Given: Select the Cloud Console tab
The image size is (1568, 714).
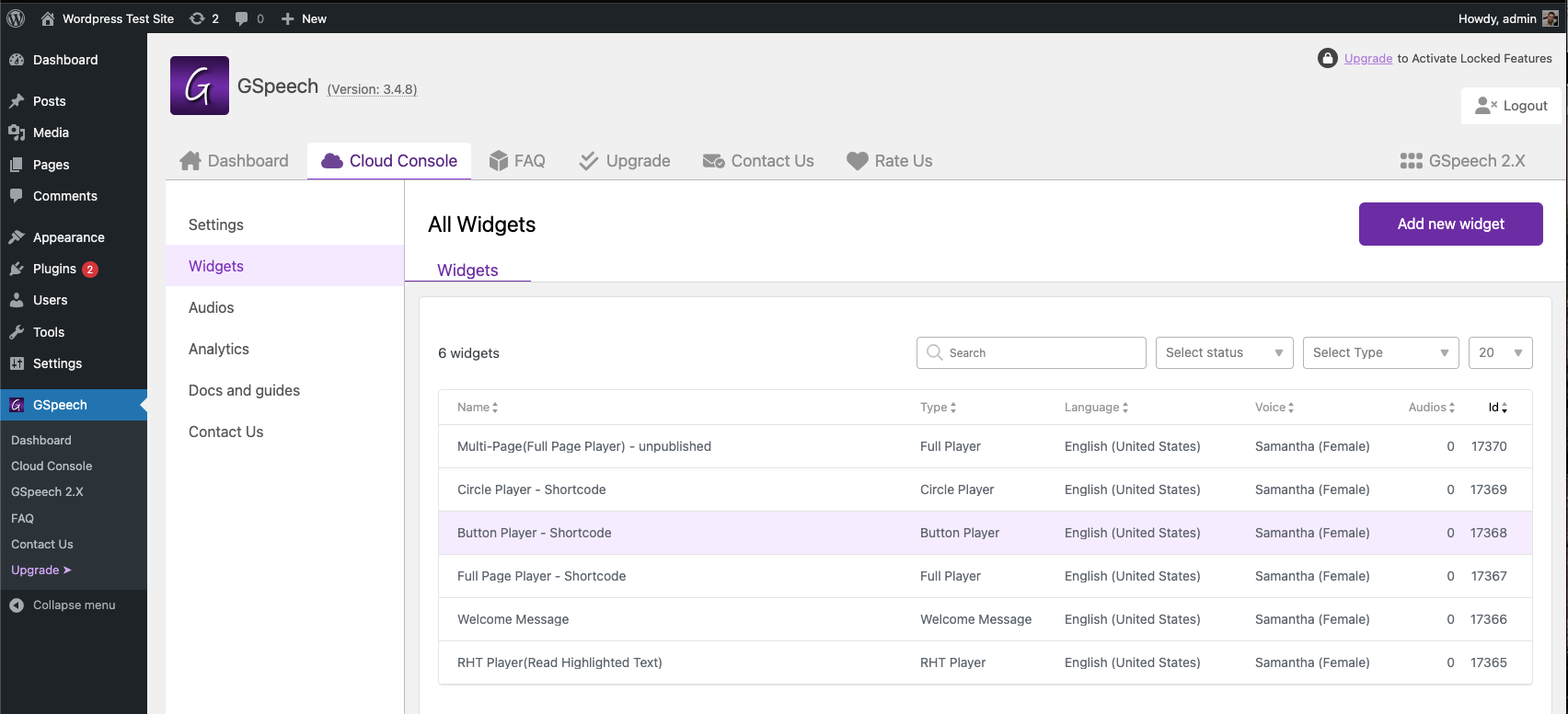Looking at the screenshot, I should click(389, 161).
